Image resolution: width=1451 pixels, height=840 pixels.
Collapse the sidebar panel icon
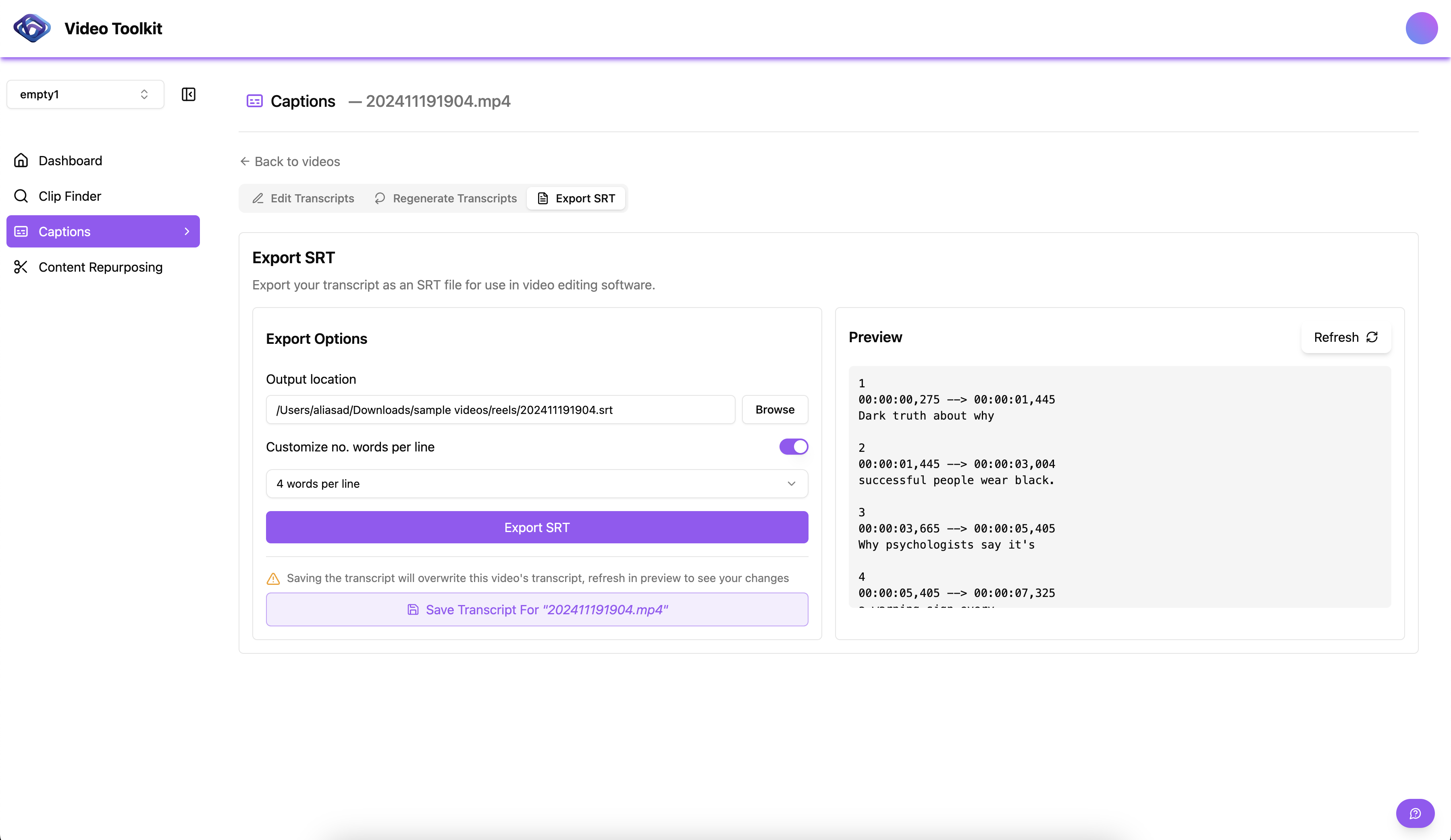click(x=188, y=94)
